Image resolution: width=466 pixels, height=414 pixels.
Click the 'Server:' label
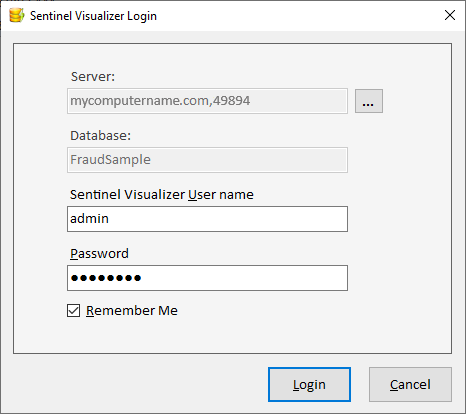point(93,77)
